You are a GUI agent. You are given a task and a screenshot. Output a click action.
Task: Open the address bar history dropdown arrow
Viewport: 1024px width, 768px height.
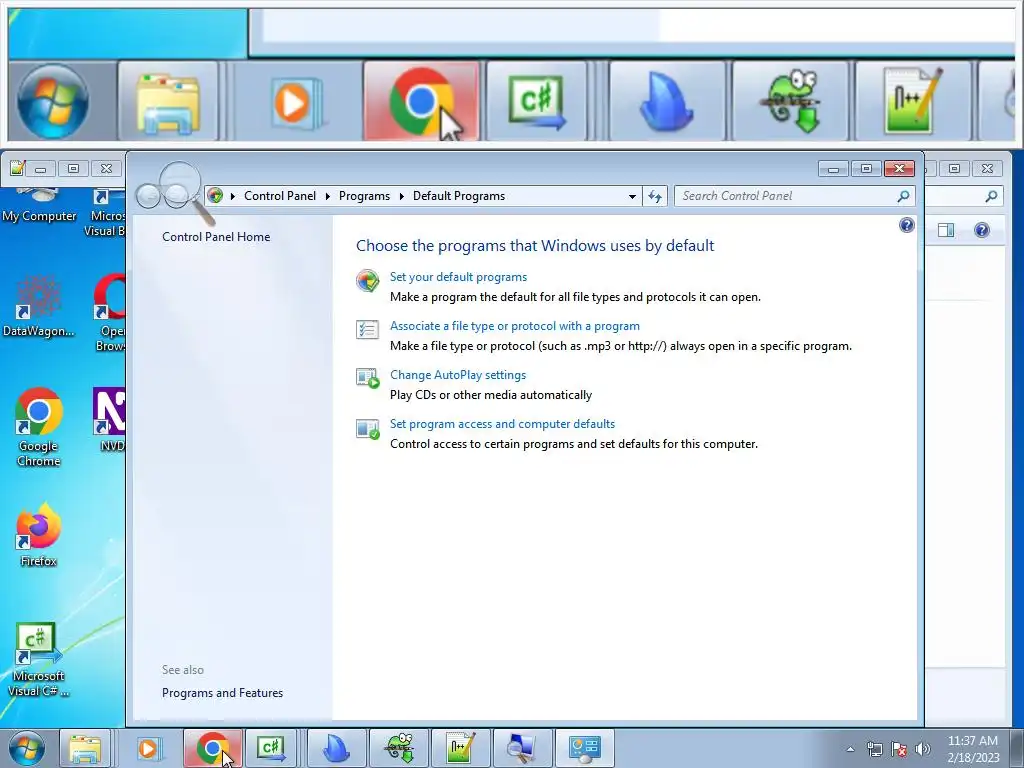[632, 196]
